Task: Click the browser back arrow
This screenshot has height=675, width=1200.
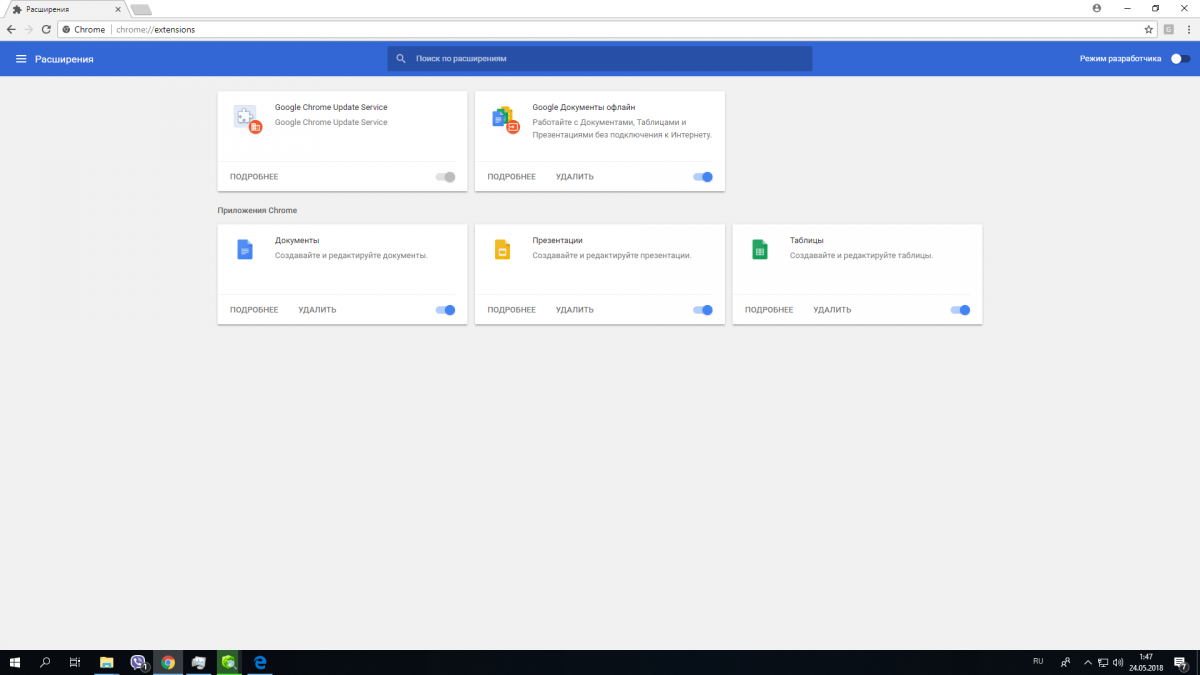Action: 10,29
